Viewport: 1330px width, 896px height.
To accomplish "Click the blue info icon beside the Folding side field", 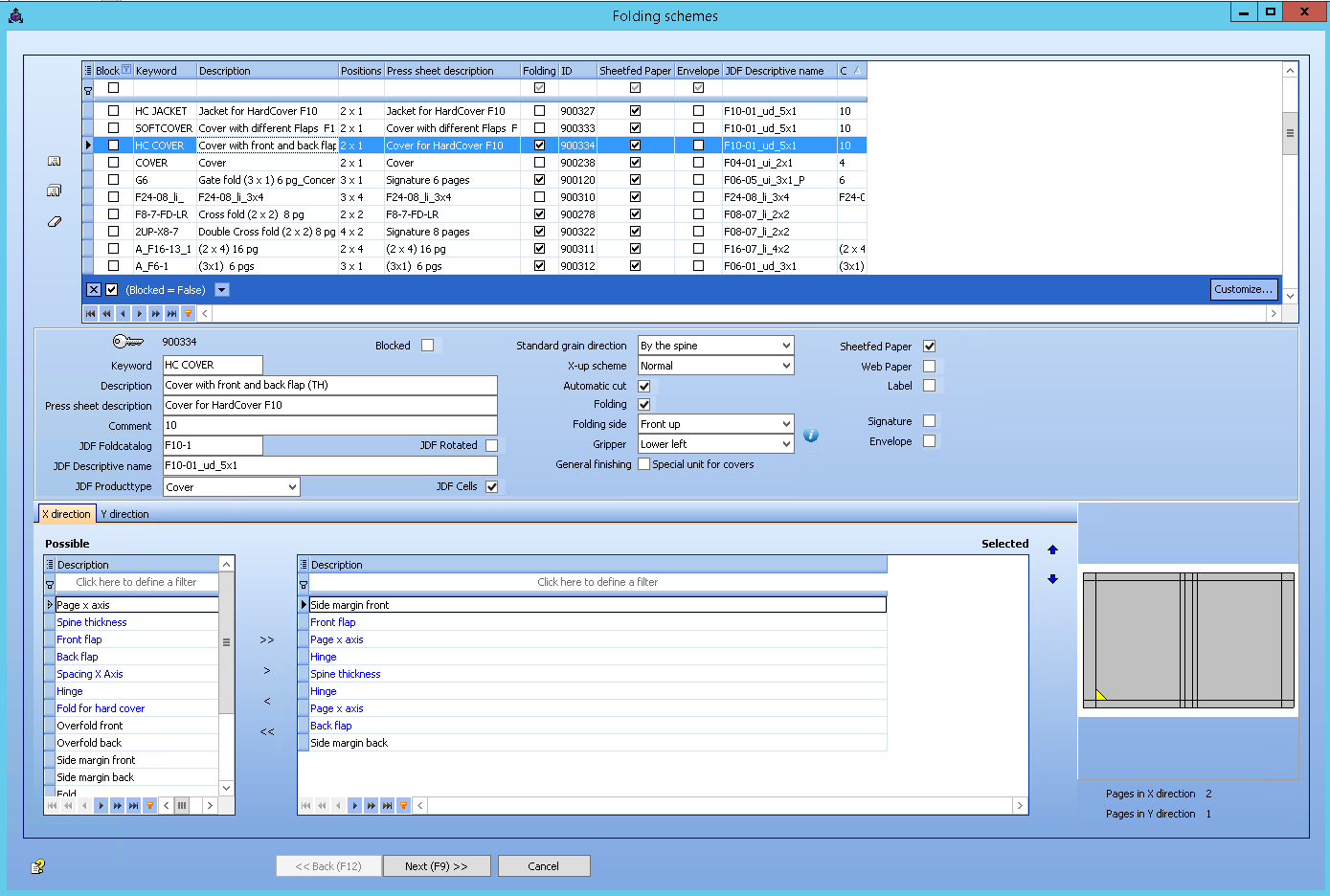I will (811, 436).
